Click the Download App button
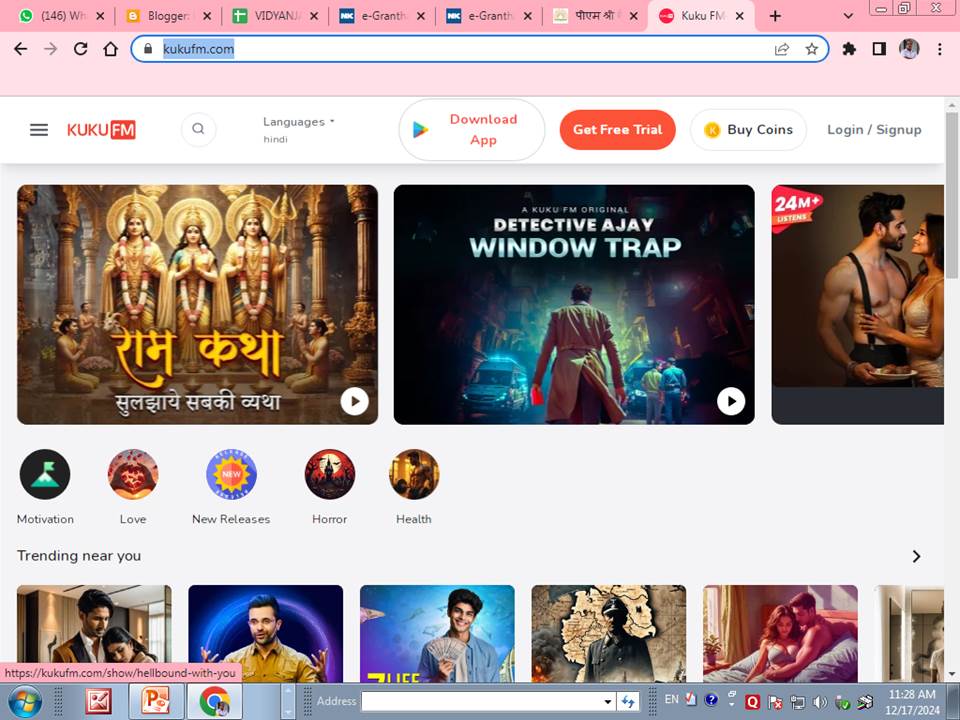 click(472, 130)
